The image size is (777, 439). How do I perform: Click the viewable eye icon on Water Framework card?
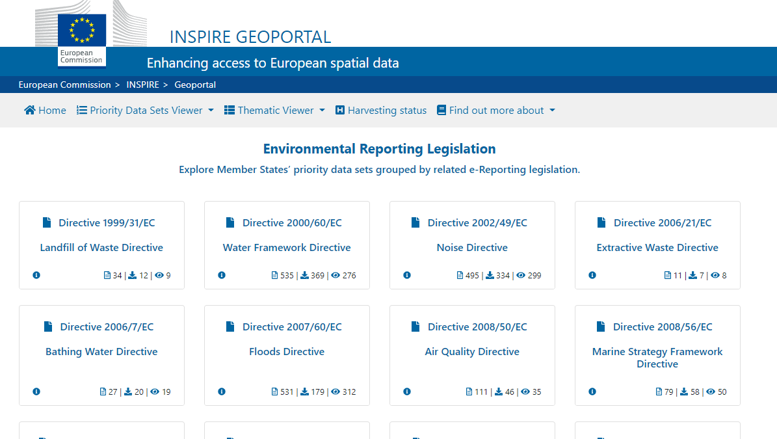(x=336, y=275)
